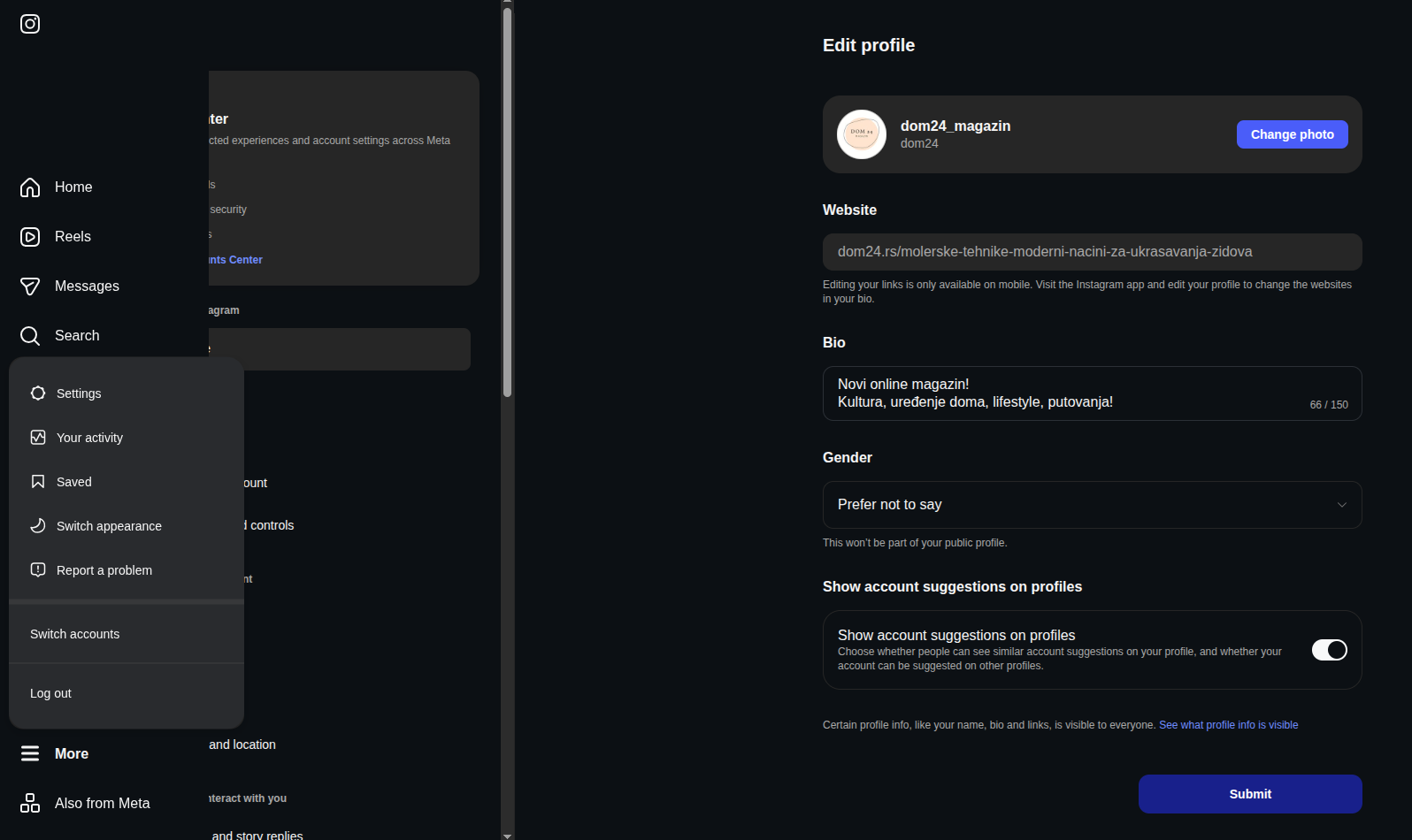Collapse the More hamburger menu
The height and width of the screenshot is (840, 1412).
coord(30,753)
